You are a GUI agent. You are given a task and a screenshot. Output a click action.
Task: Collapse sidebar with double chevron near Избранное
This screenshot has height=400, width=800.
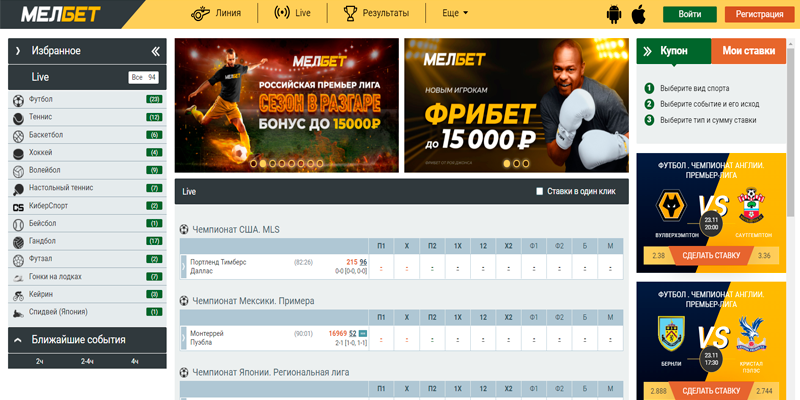pos(156,51)
